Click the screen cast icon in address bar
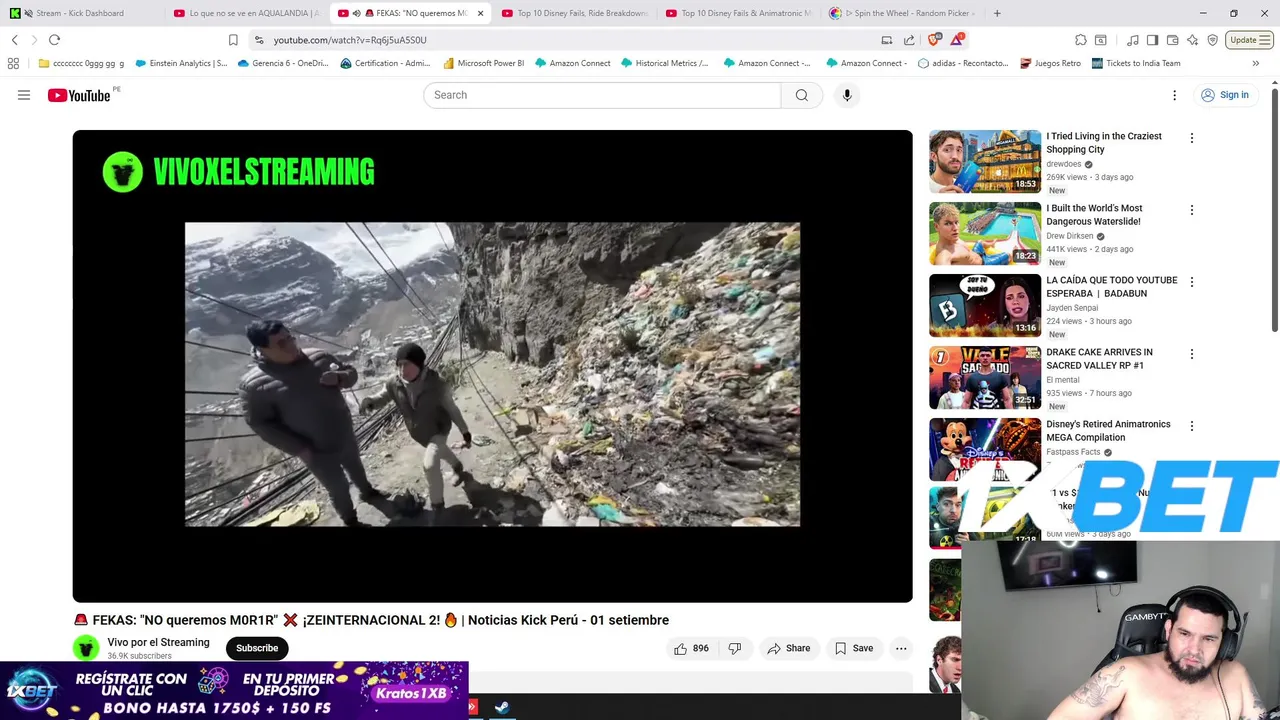The width and height of the screenshot is (1280, 720). point(887,40)
